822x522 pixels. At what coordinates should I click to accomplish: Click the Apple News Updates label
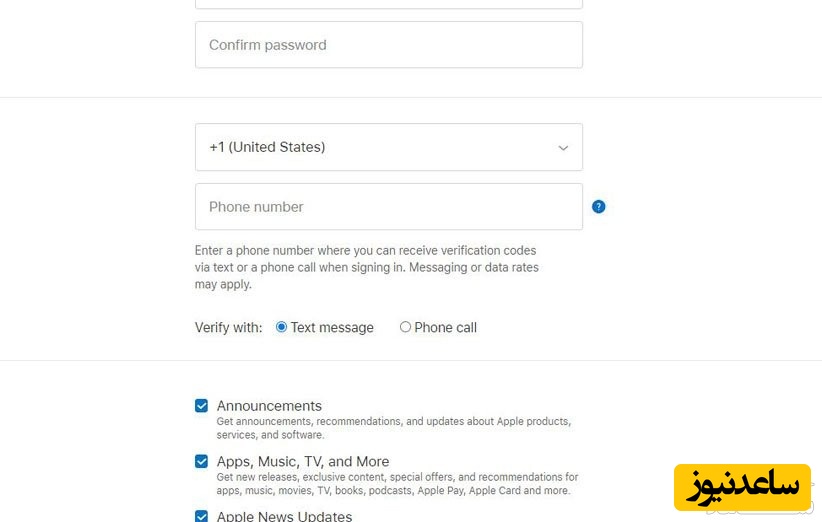click(x=284, y=516)
